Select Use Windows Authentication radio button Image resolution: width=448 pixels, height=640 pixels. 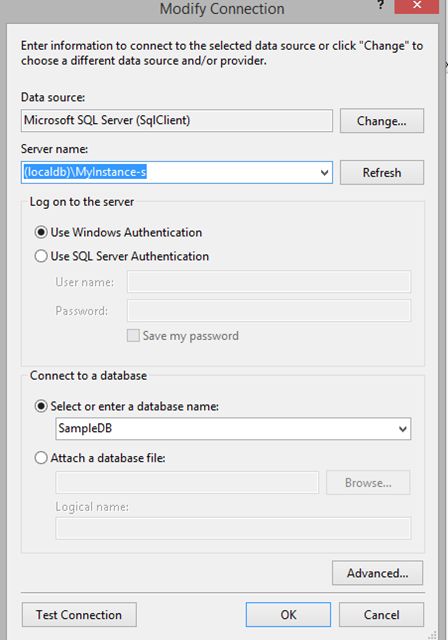[x=41, y=232]
